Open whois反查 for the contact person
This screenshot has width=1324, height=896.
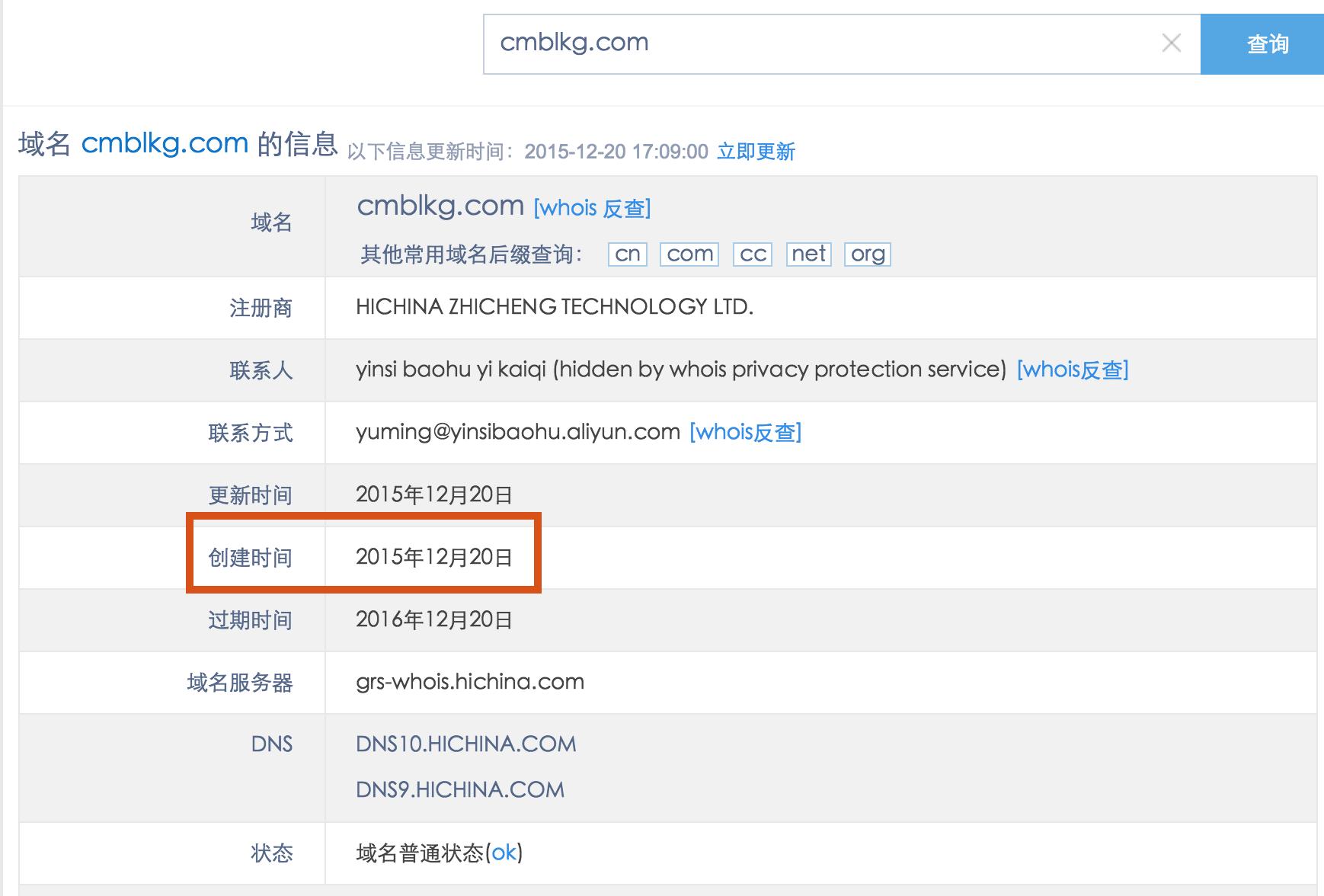[x=1073, y=370]
